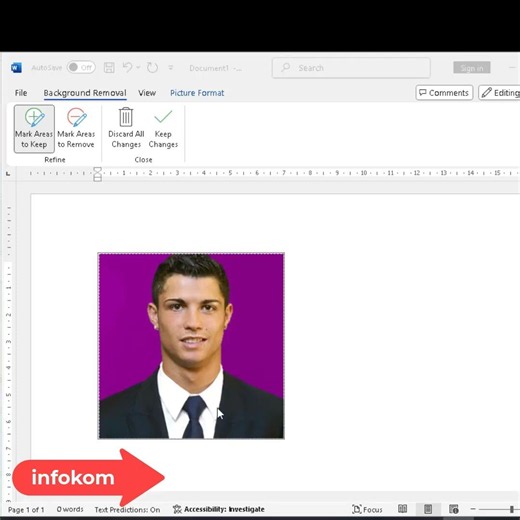520x520 pixels.
Task: Open the Comments pane button
Action: pos(444,93)
